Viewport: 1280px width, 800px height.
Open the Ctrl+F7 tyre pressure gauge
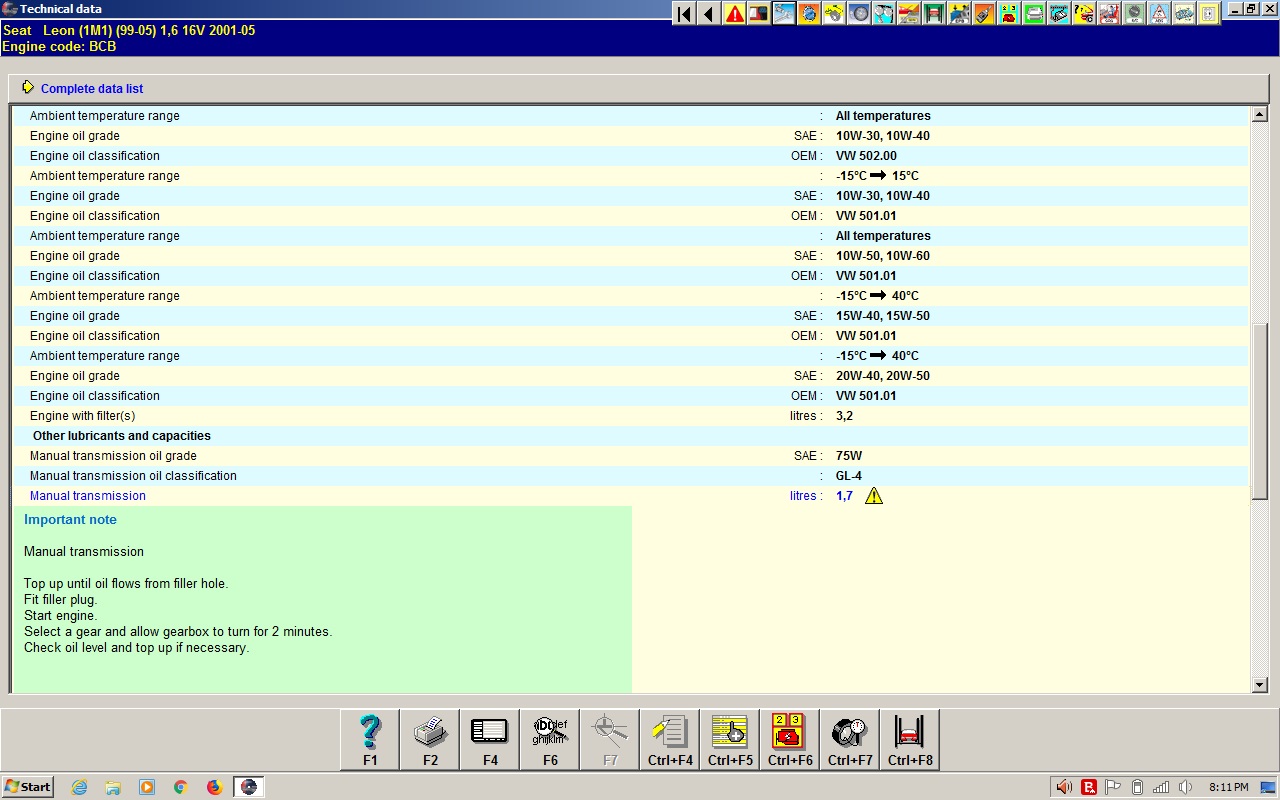coord(850,740)
